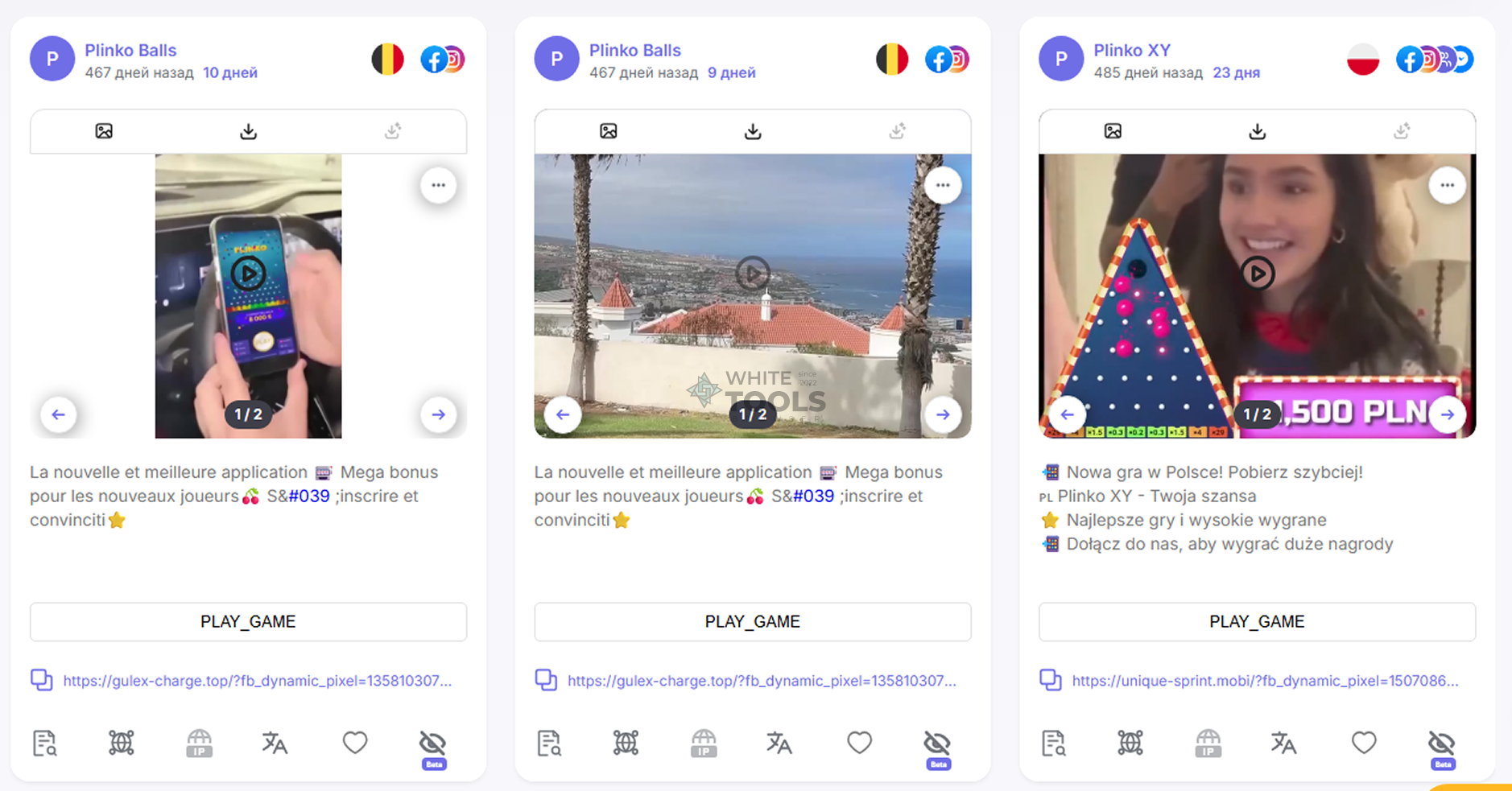Open the document search icon on the second card

click(x=549, y=743)
